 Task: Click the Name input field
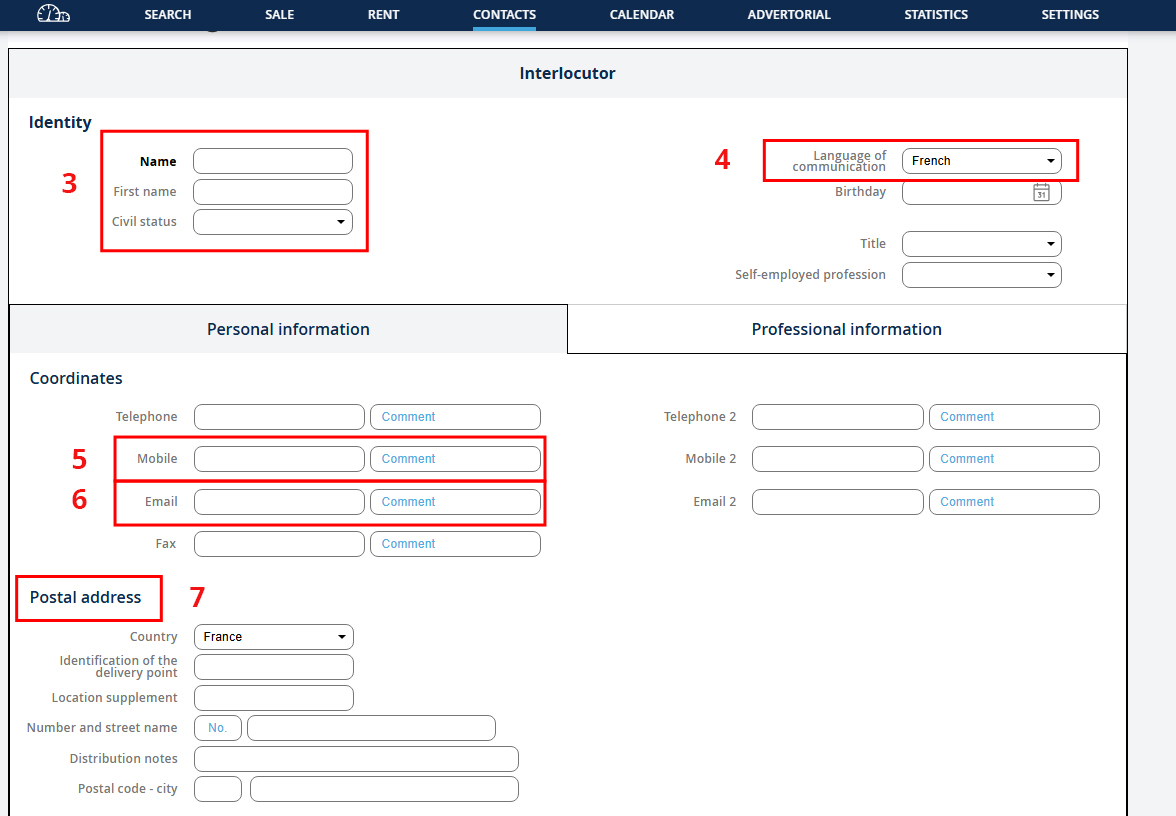273,161
